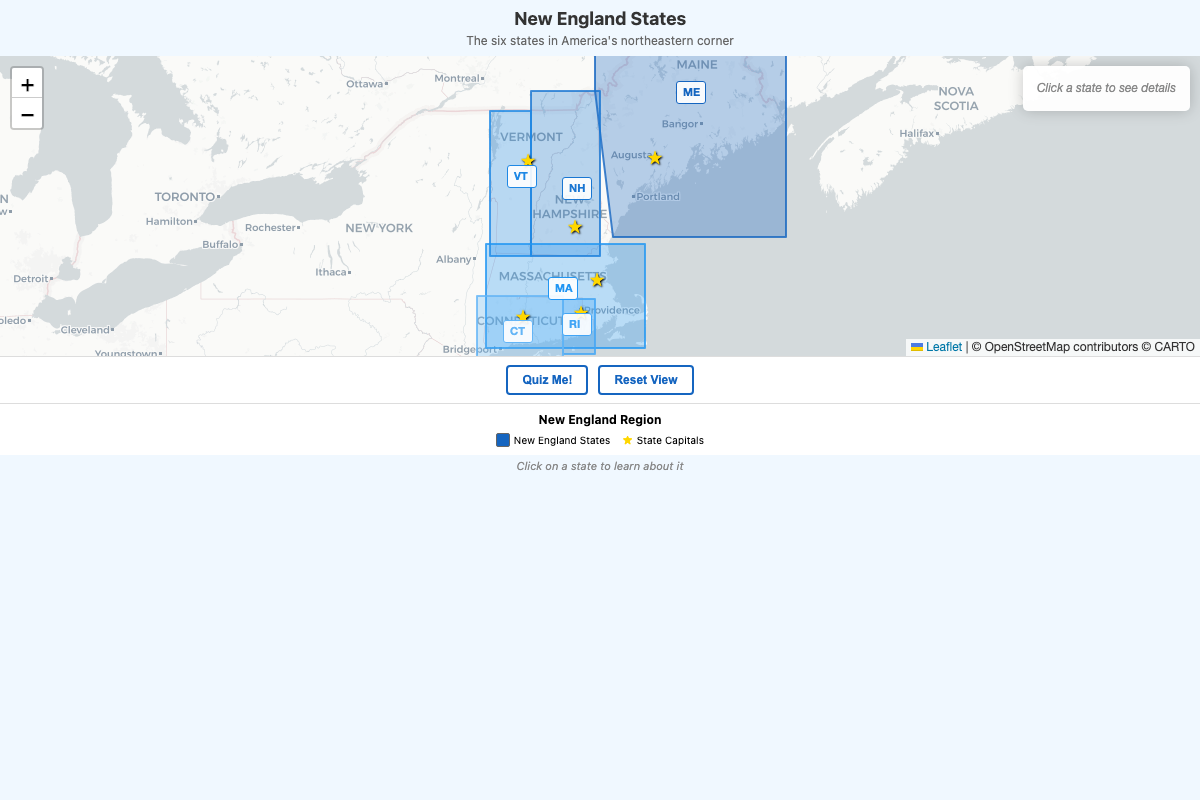Select the Montpelier capital star in Vermont
The width and height of the screenshot is (1200, 800).
(x=528, y=160)
